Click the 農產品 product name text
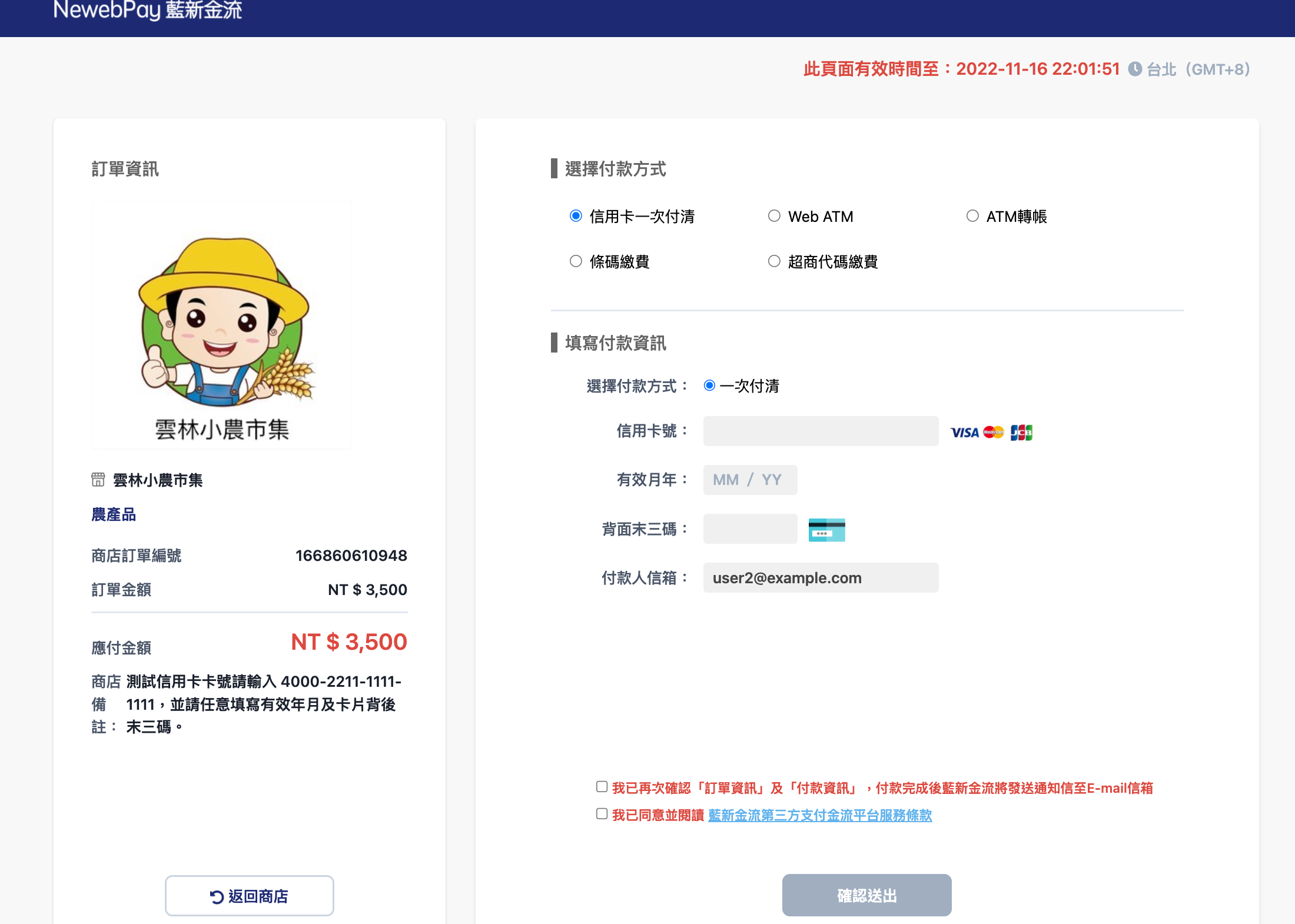 pos(114,514)
